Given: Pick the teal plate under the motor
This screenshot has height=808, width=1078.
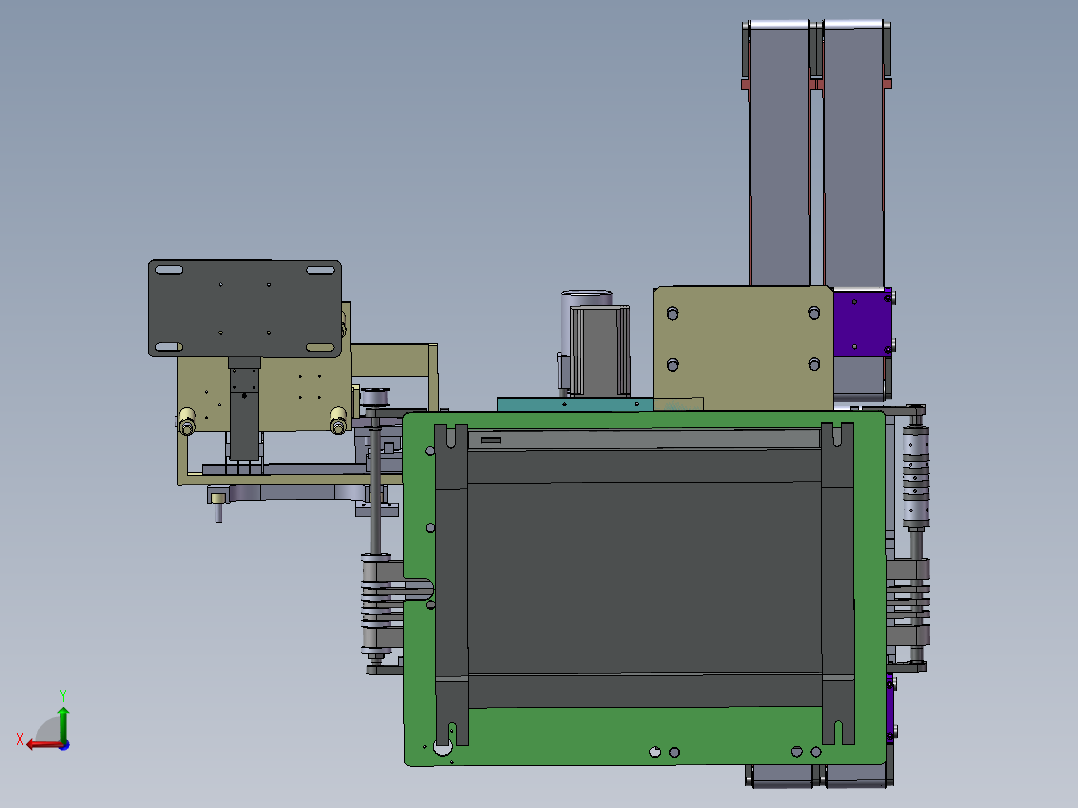Looking at the screenshot, I should tap(575, 404).
